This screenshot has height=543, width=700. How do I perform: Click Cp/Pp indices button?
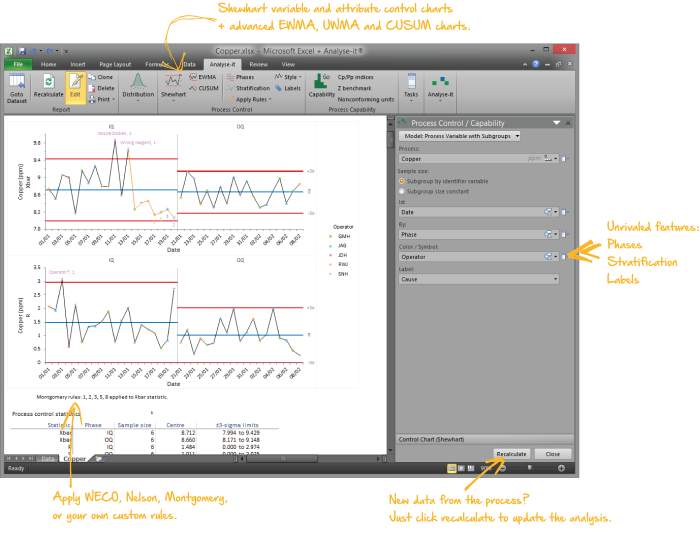[x=355, y=77]
